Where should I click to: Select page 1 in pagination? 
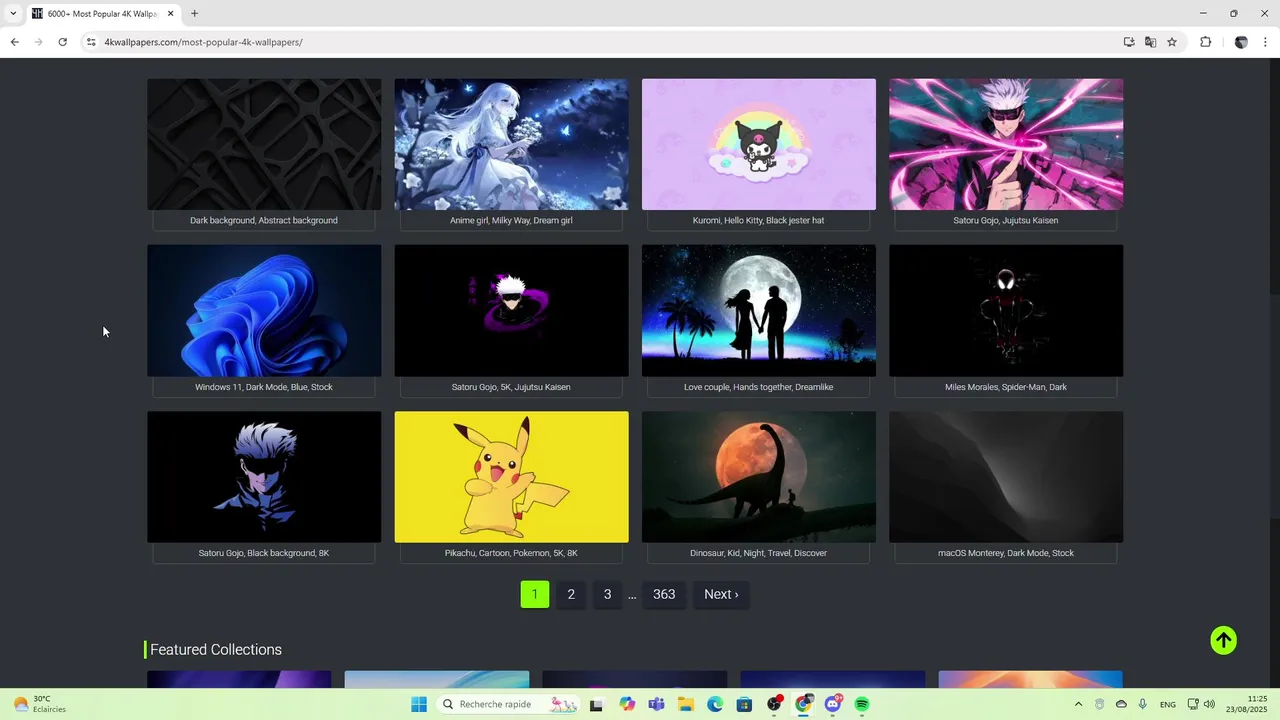point(534,594)
